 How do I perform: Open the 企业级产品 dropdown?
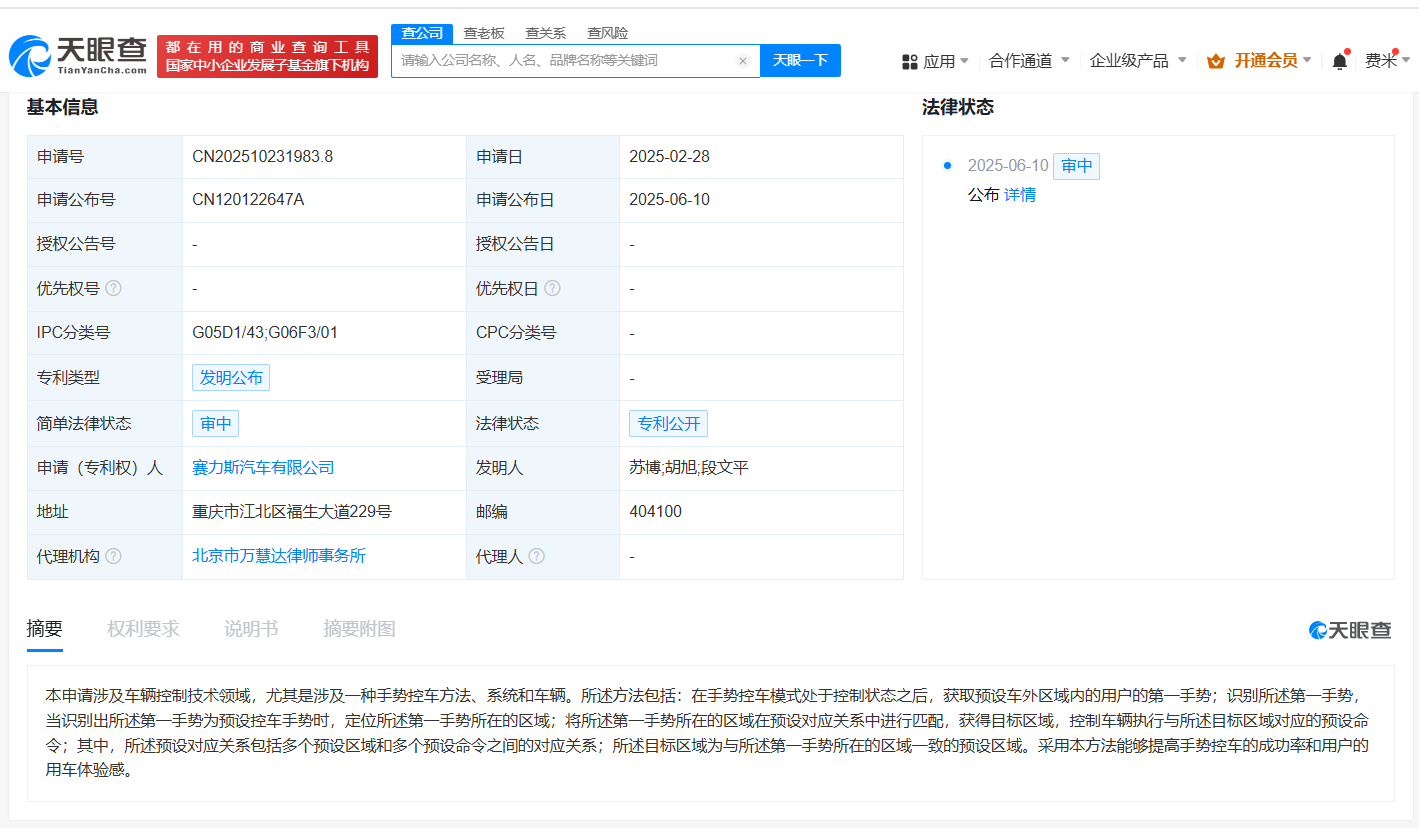click(x=1137, y=61)
